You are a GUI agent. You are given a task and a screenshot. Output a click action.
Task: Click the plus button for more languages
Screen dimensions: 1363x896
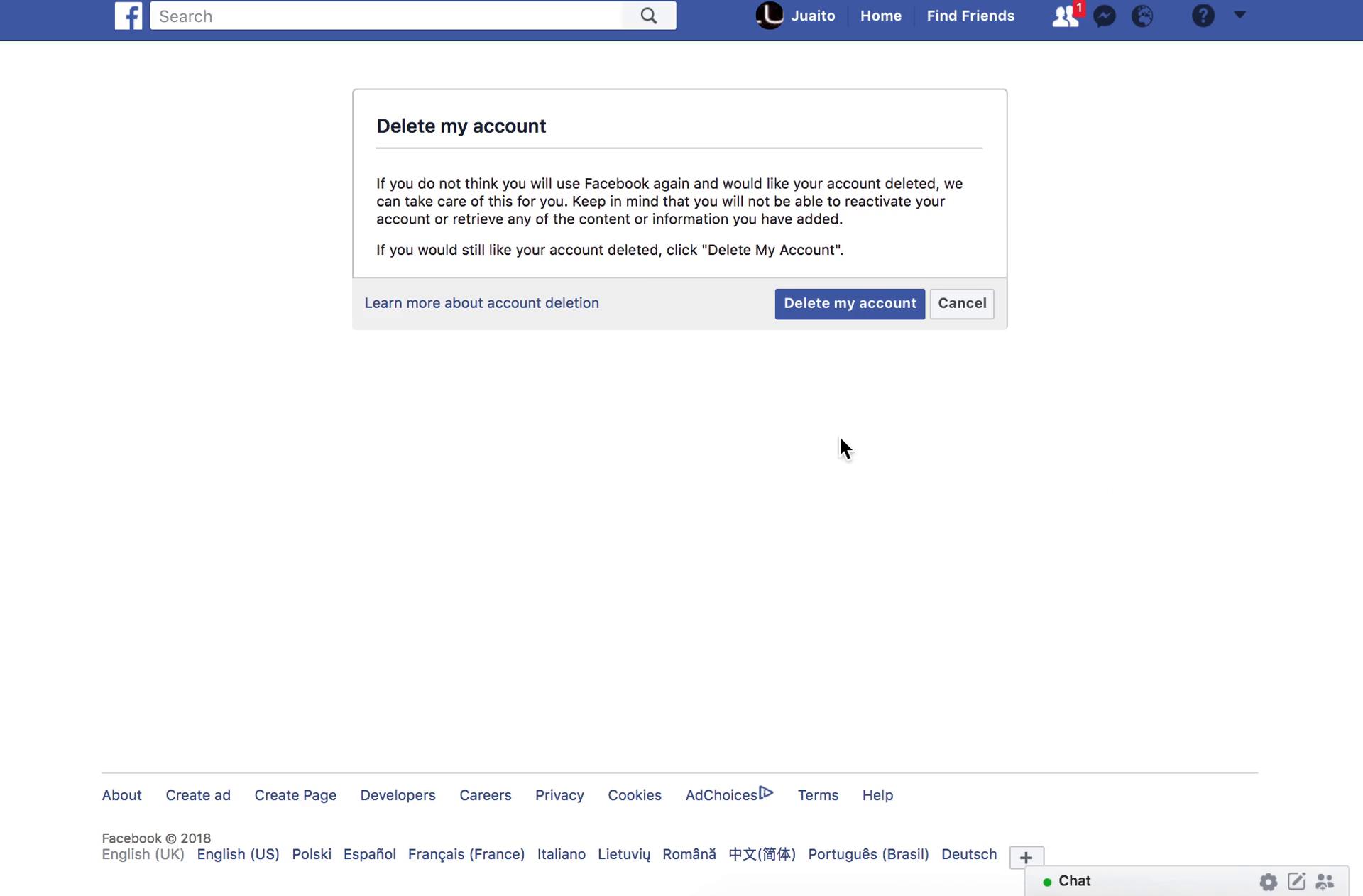(1027, 857)
